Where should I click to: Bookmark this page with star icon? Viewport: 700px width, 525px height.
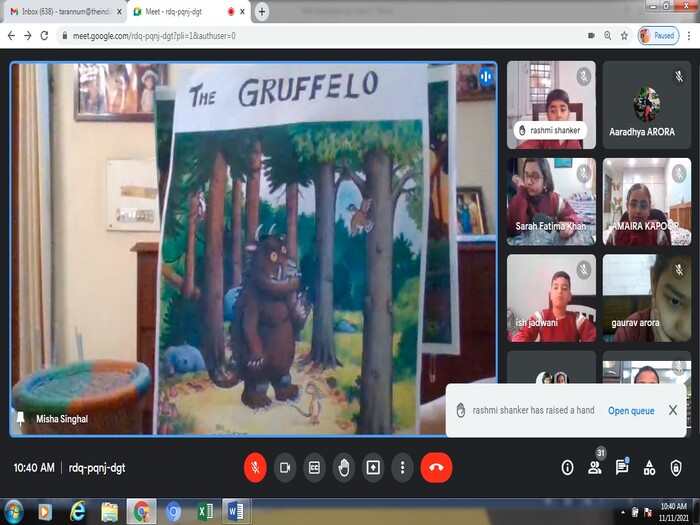click(624, 36)
